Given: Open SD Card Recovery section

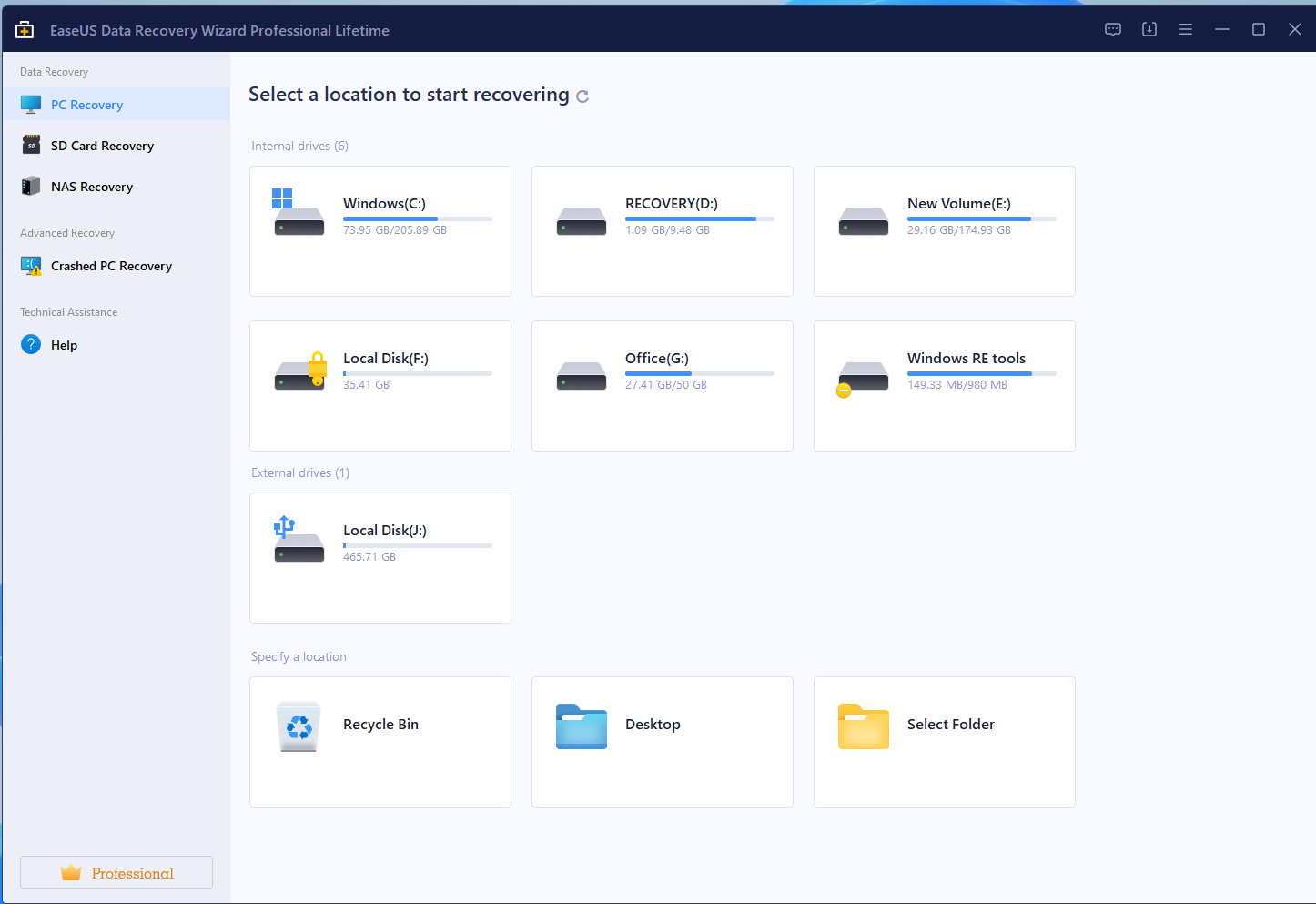Looking at the screenshot, I should coord(102,146).
